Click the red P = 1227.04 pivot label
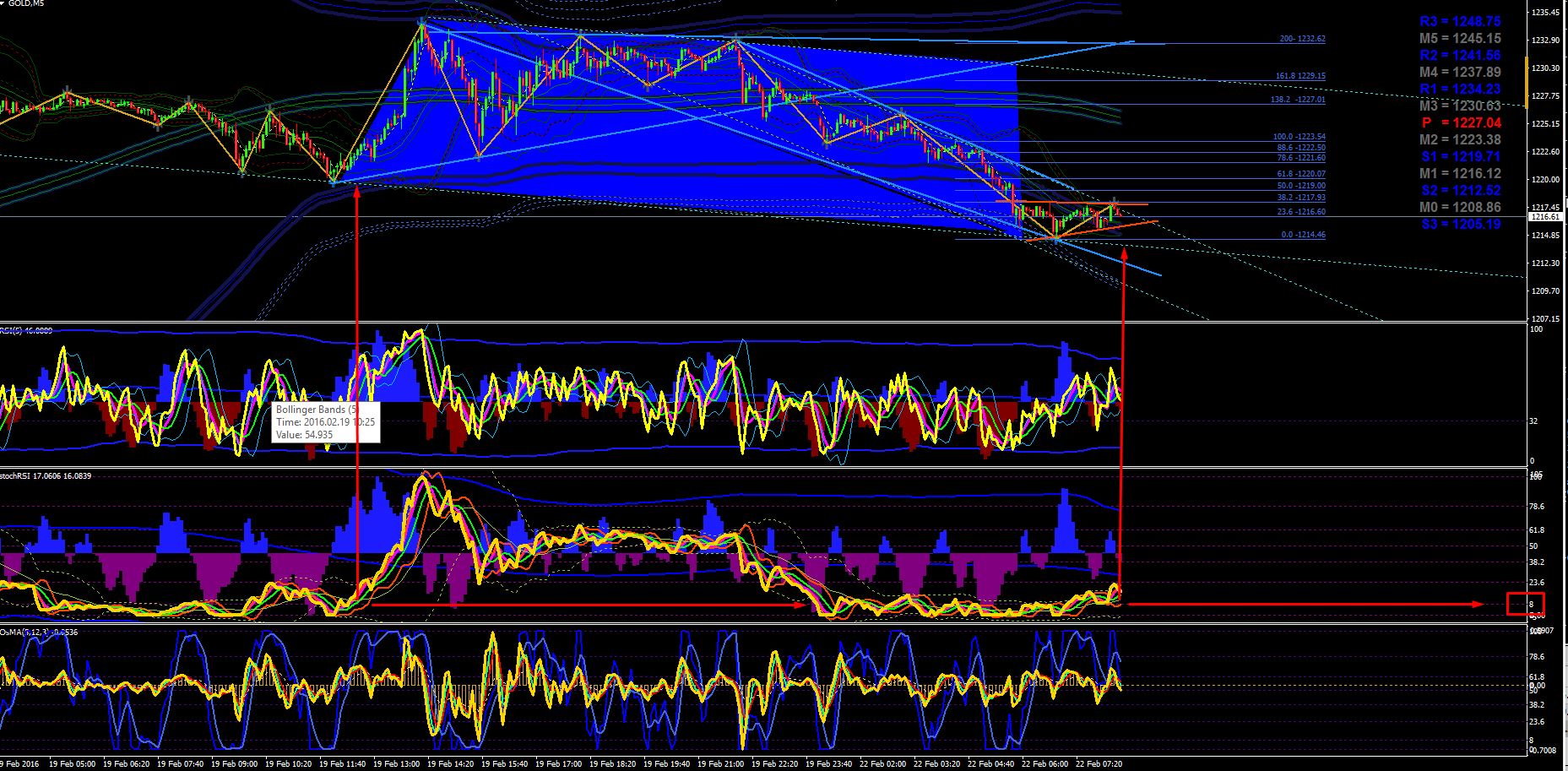Viewport: 1568px width, 771px height. [1462, 123]
